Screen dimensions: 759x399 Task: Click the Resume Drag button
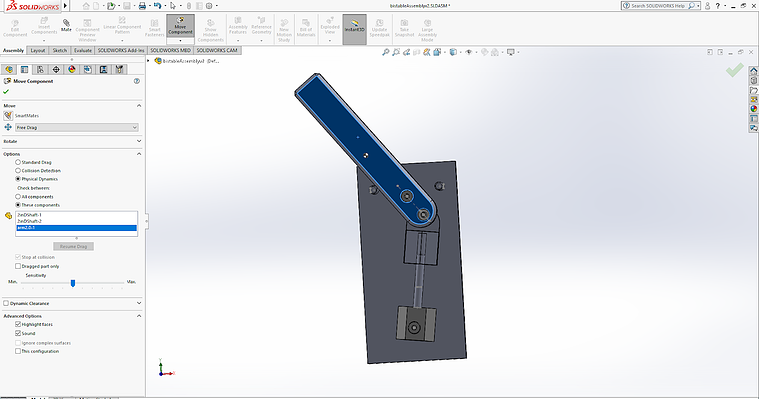(74, 246)
